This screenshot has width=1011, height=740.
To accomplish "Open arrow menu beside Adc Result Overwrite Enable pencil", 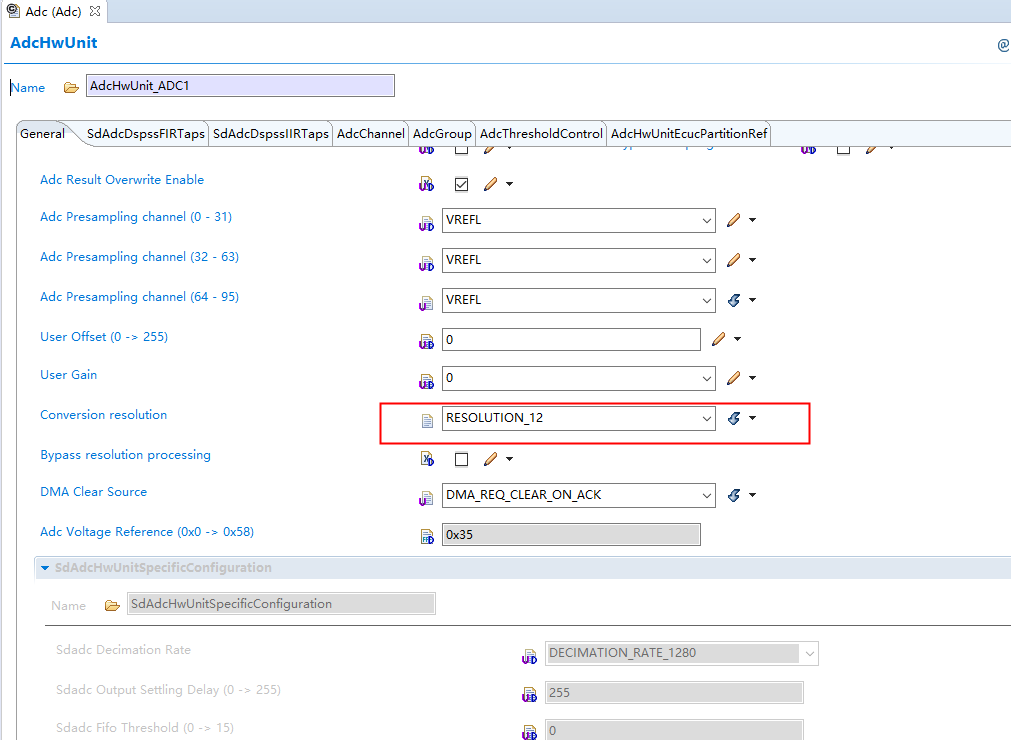I will 509,184.
